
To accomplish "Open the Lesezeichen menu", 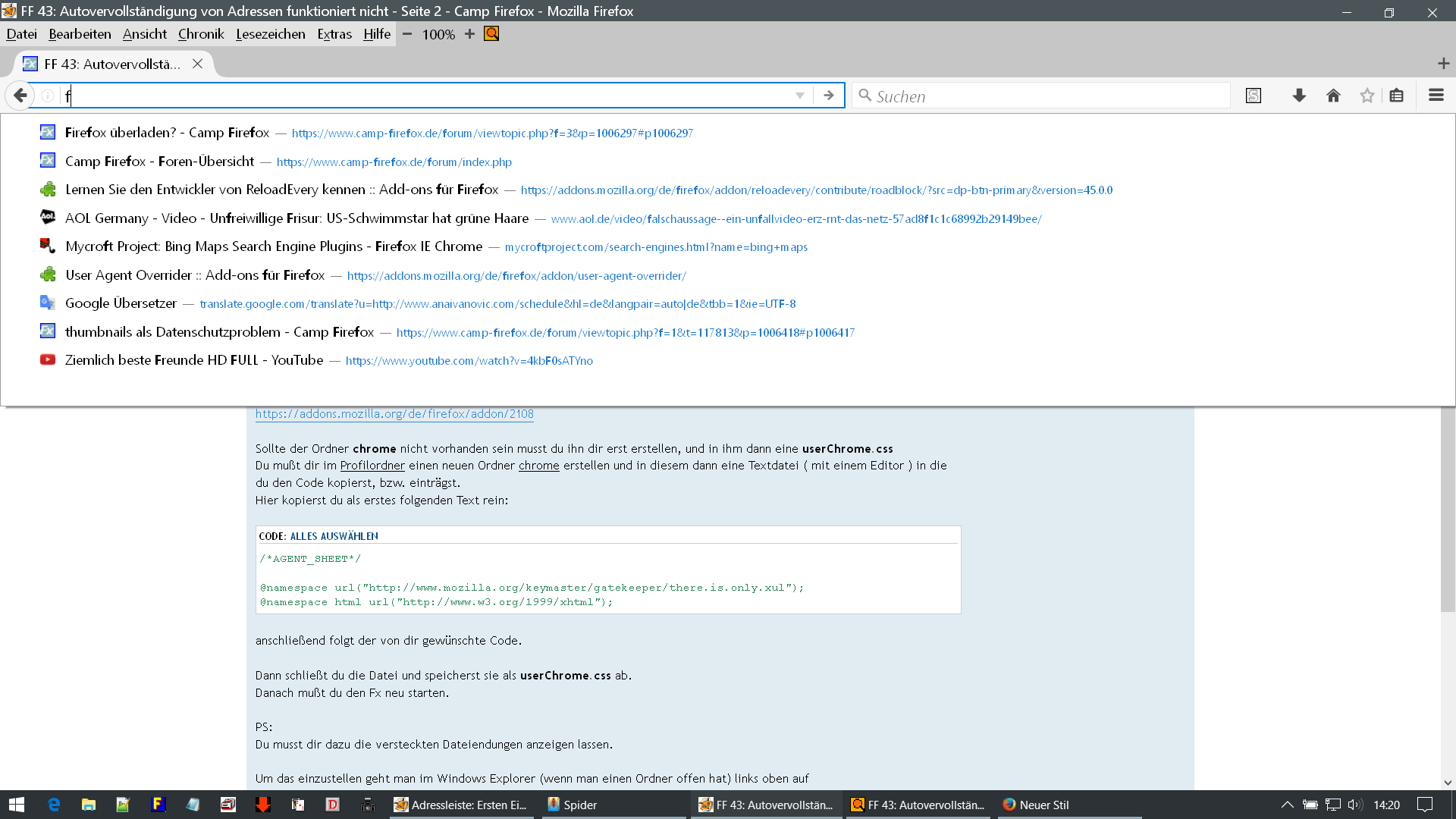I will coord(270,34).
